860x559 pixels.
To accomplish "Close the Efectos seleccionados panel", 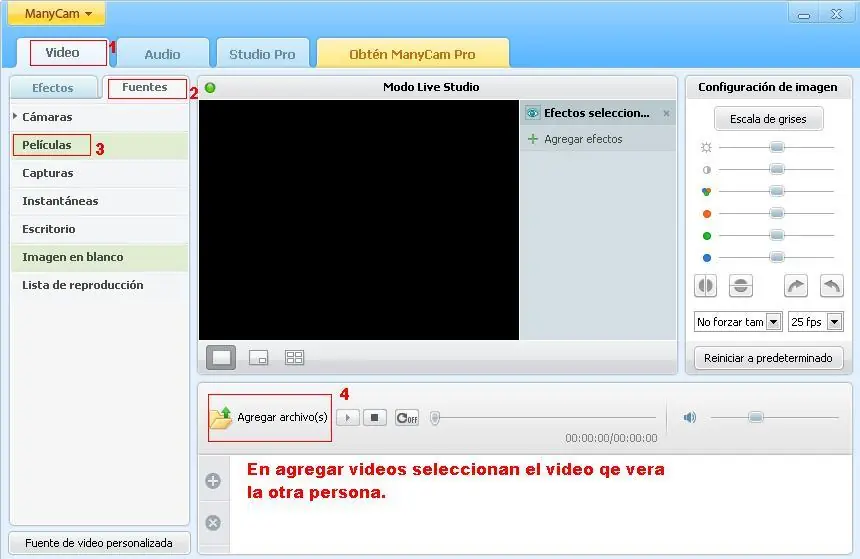I will pyautogui.click(x=666, y=114).
